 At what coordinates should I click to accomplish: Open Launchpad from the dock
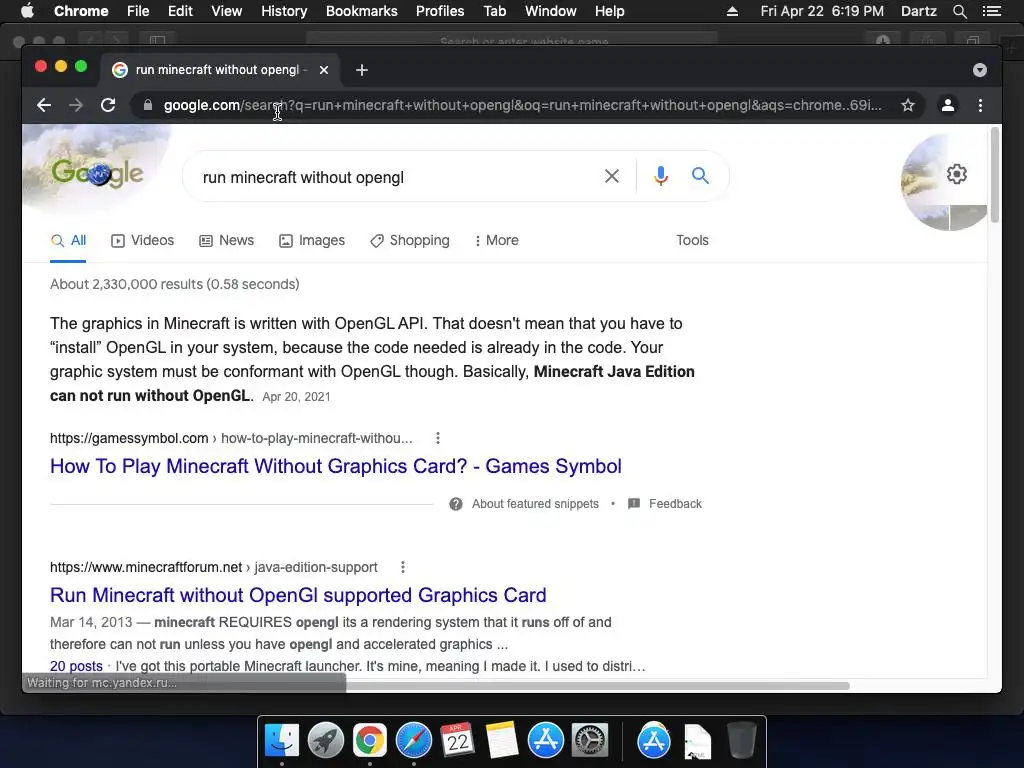[326, 741]
